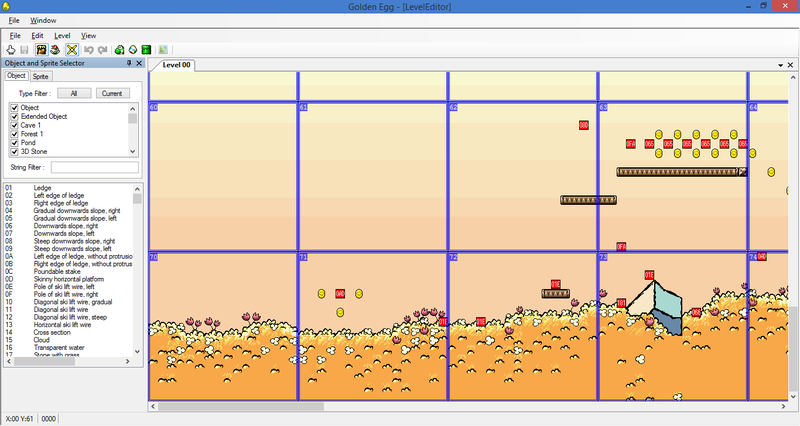Click the hand-shaped open level icon
Viewport: 800px width, 426px height.
coord(11,49)
